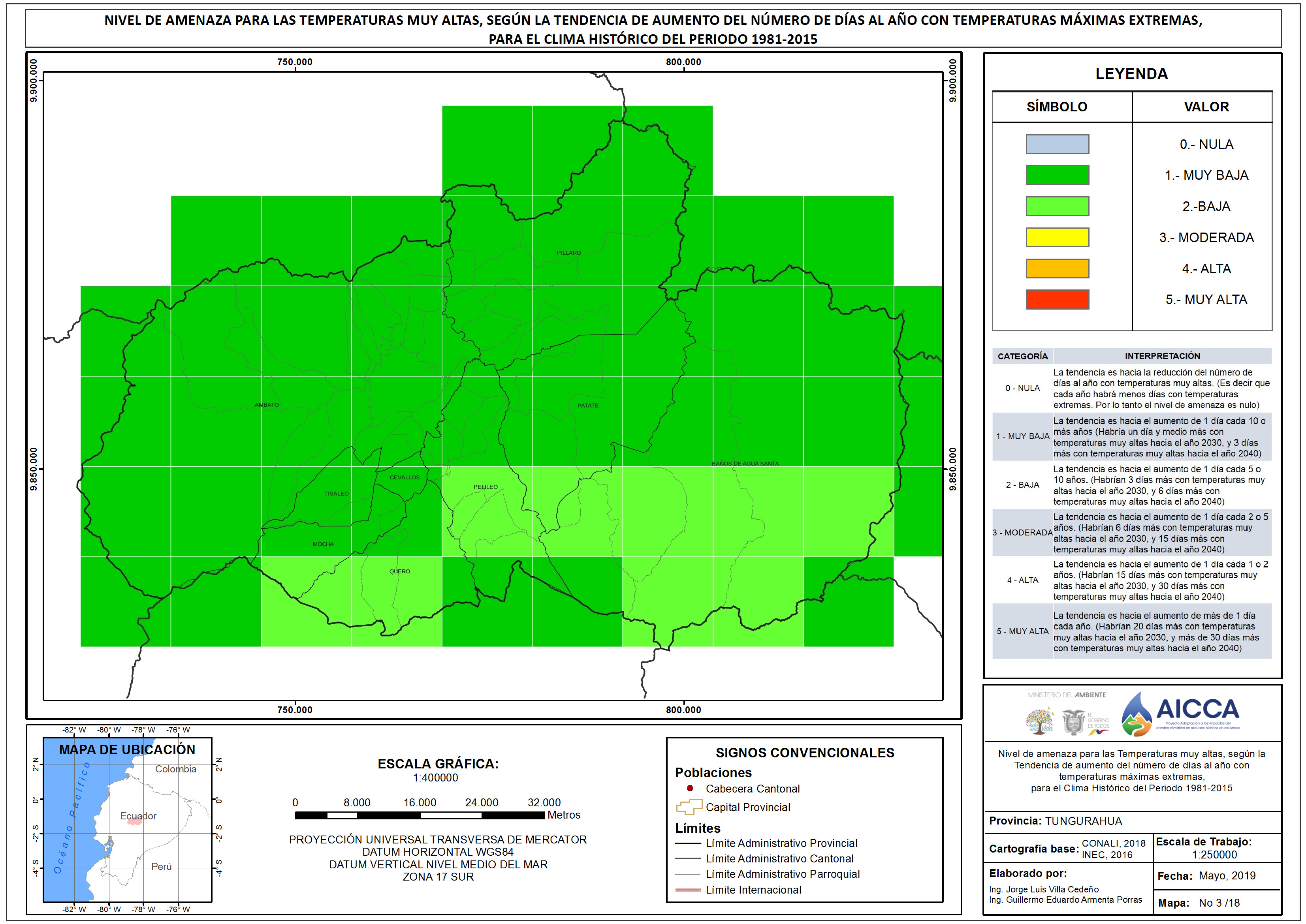The image size is (1306, 924).
Task: Click the colorful tree logo
Action: tap(1040, 720)
